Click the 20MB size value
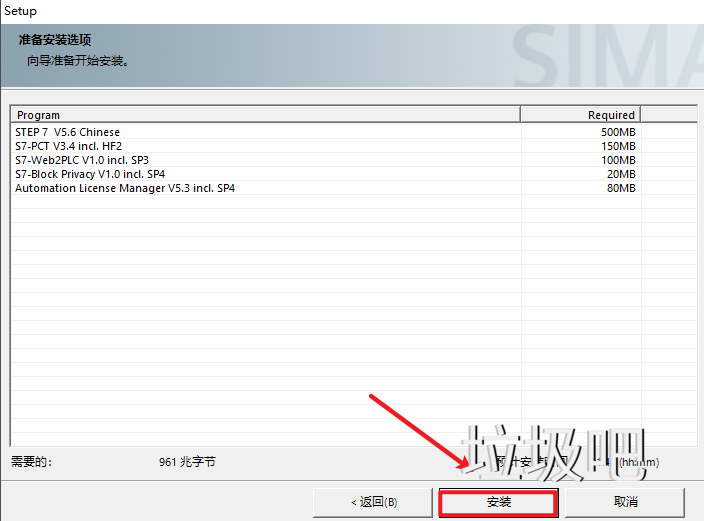 click(621, 174)
